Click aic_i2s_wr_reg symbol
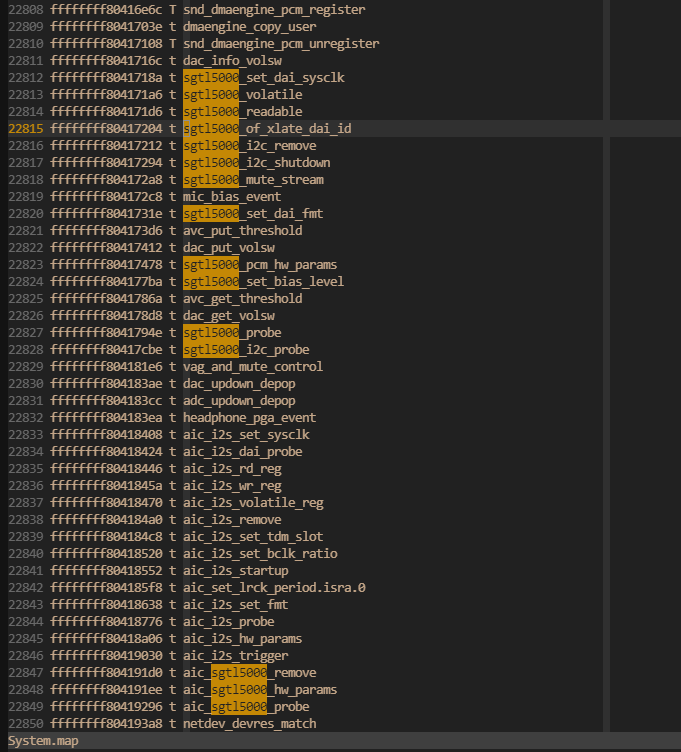The height and width of the screenshot is (752, 681). point(232,486)
